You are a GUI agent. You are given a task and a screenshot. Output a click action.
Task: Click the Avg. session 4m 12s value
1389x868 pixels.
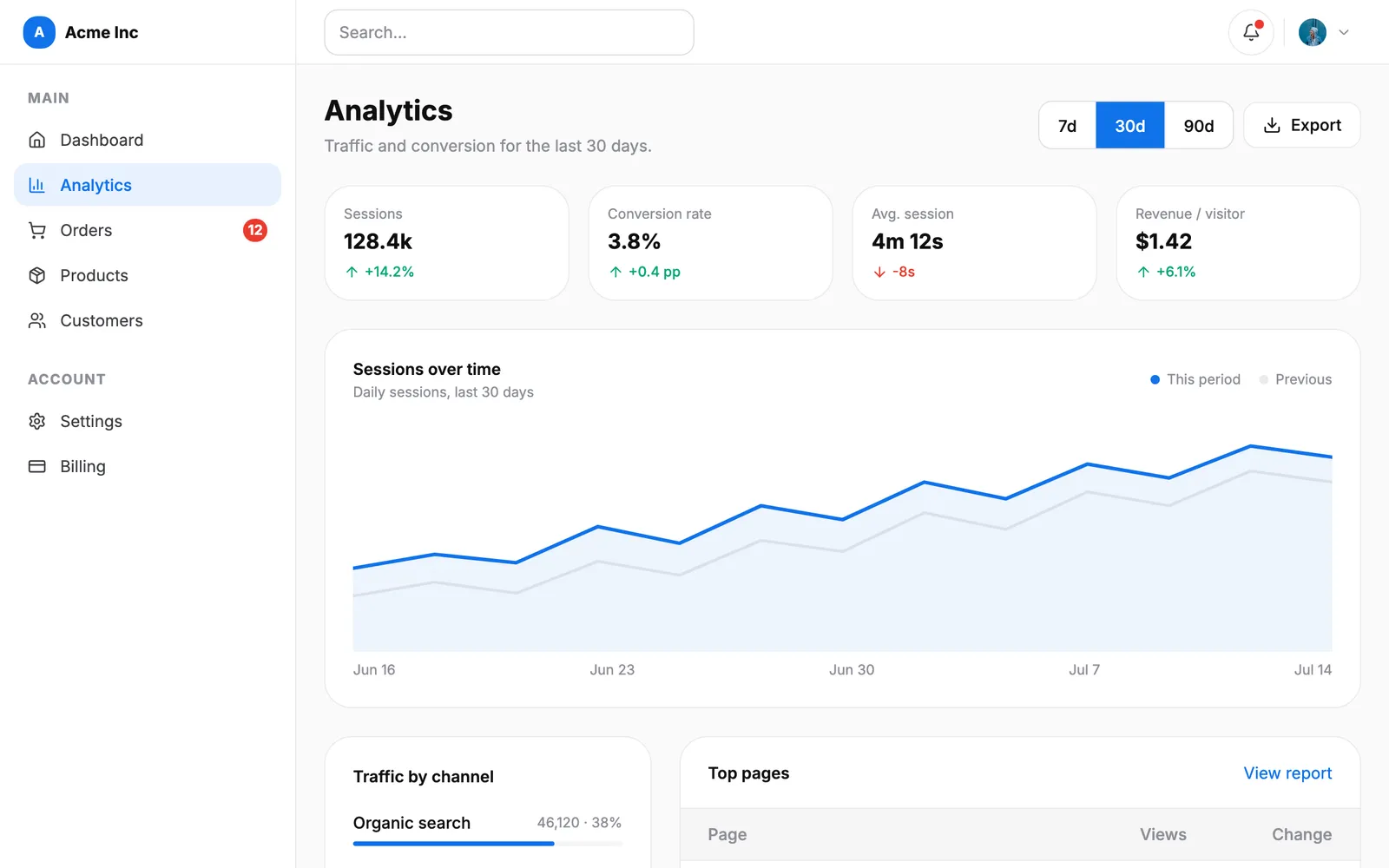tap(907, 241)
